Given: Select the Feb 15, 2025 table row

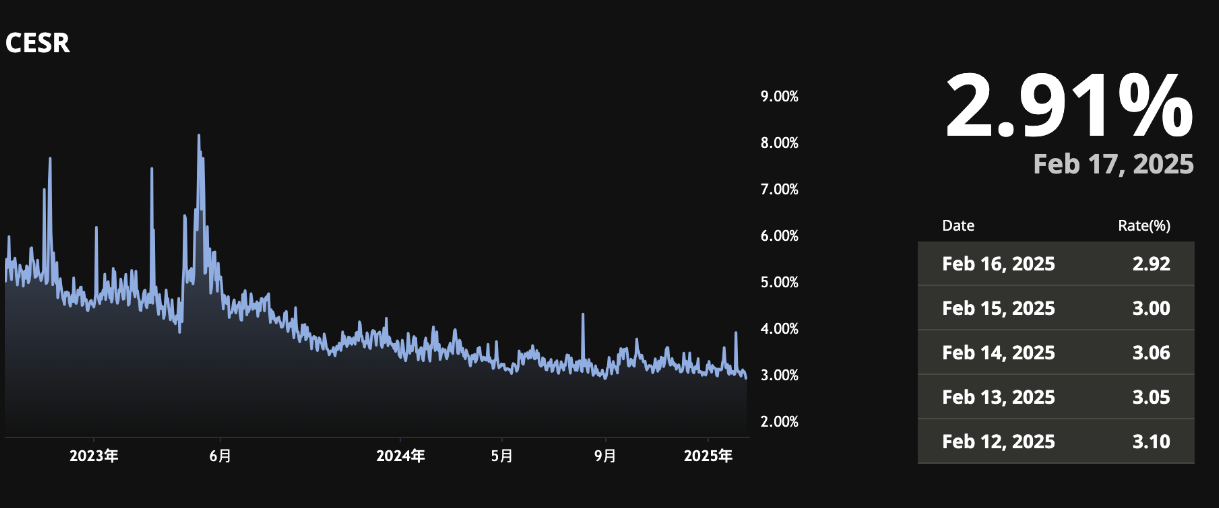Looking at the screenshot, I should (1055, 308).
